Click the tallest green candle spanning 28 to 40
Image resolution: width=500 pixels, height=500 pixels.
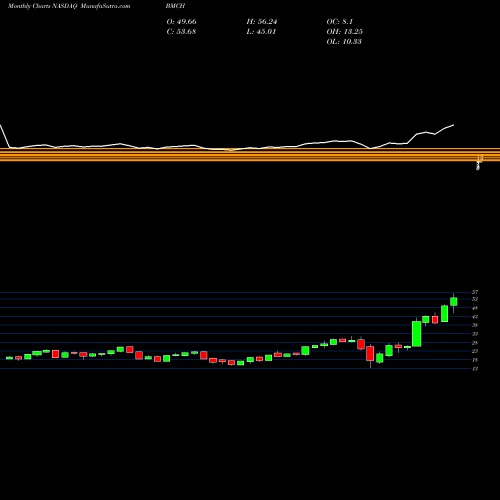417,334
